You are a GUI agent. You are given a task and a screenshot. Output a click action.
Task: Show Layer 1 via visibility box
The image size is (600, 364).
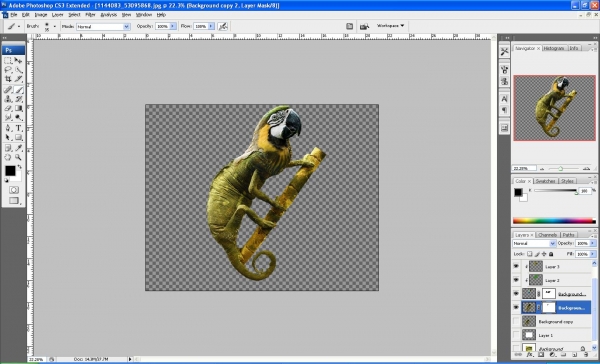pyautogui.click(x=516, y=335)
